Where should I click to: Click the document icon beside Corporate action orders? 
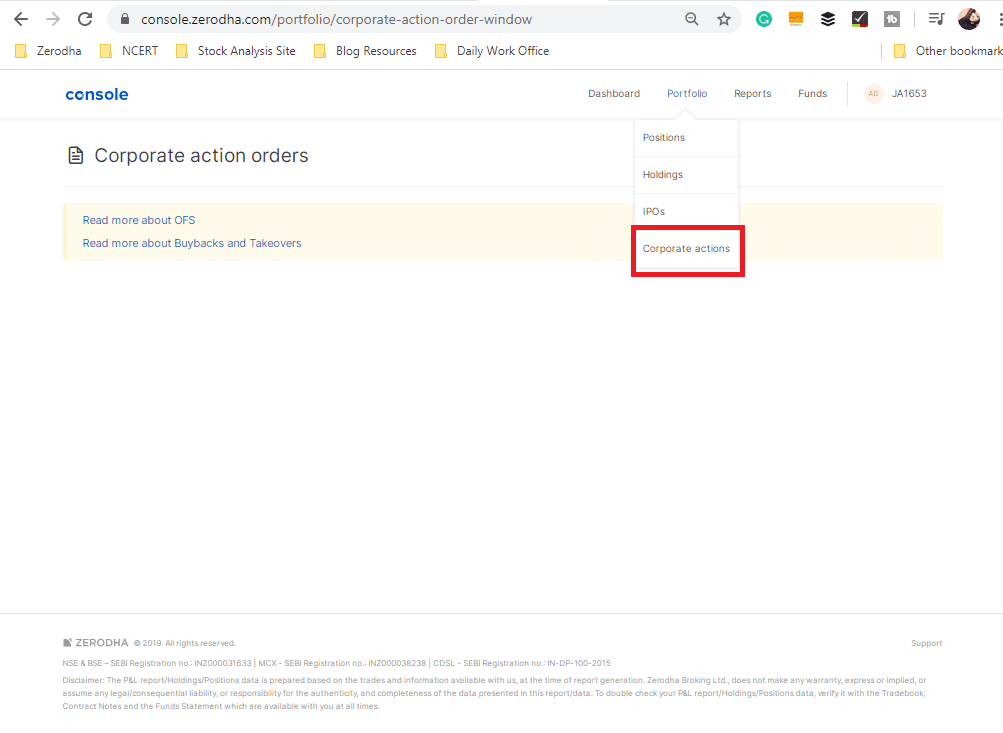tap(75, 155)
